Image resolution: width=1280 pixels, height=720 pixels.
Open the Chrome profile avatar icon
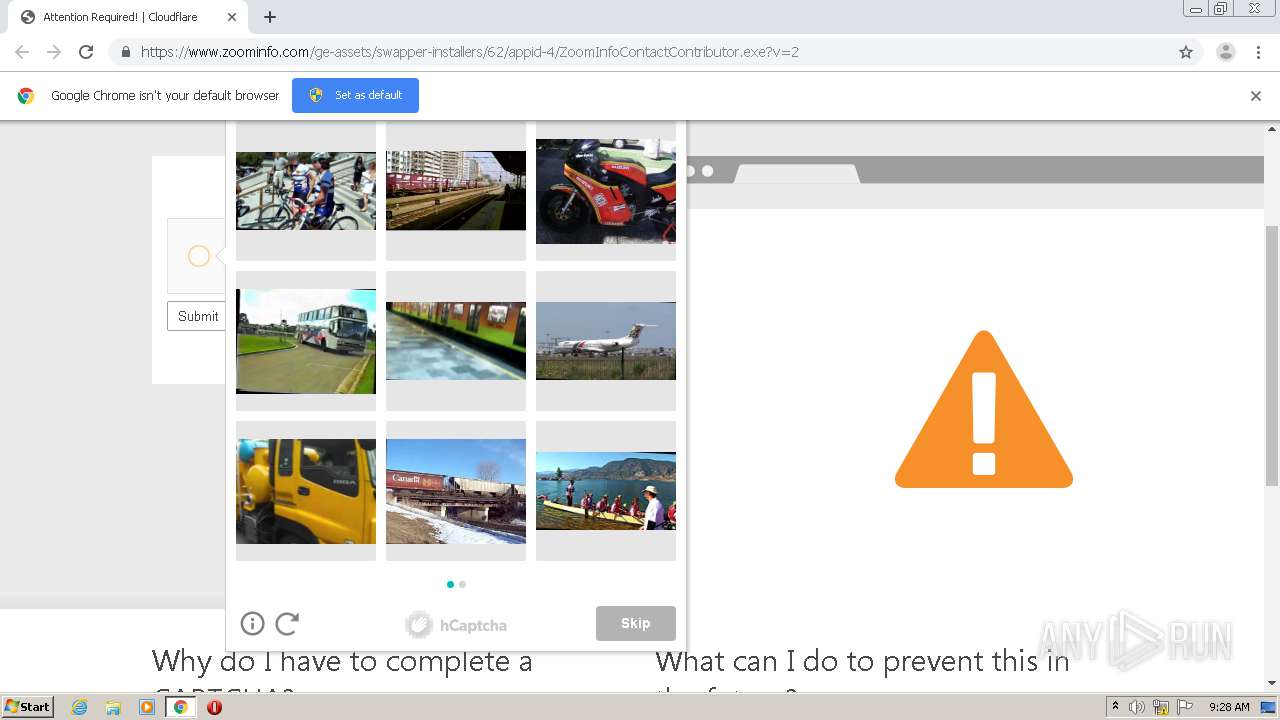1226,52
